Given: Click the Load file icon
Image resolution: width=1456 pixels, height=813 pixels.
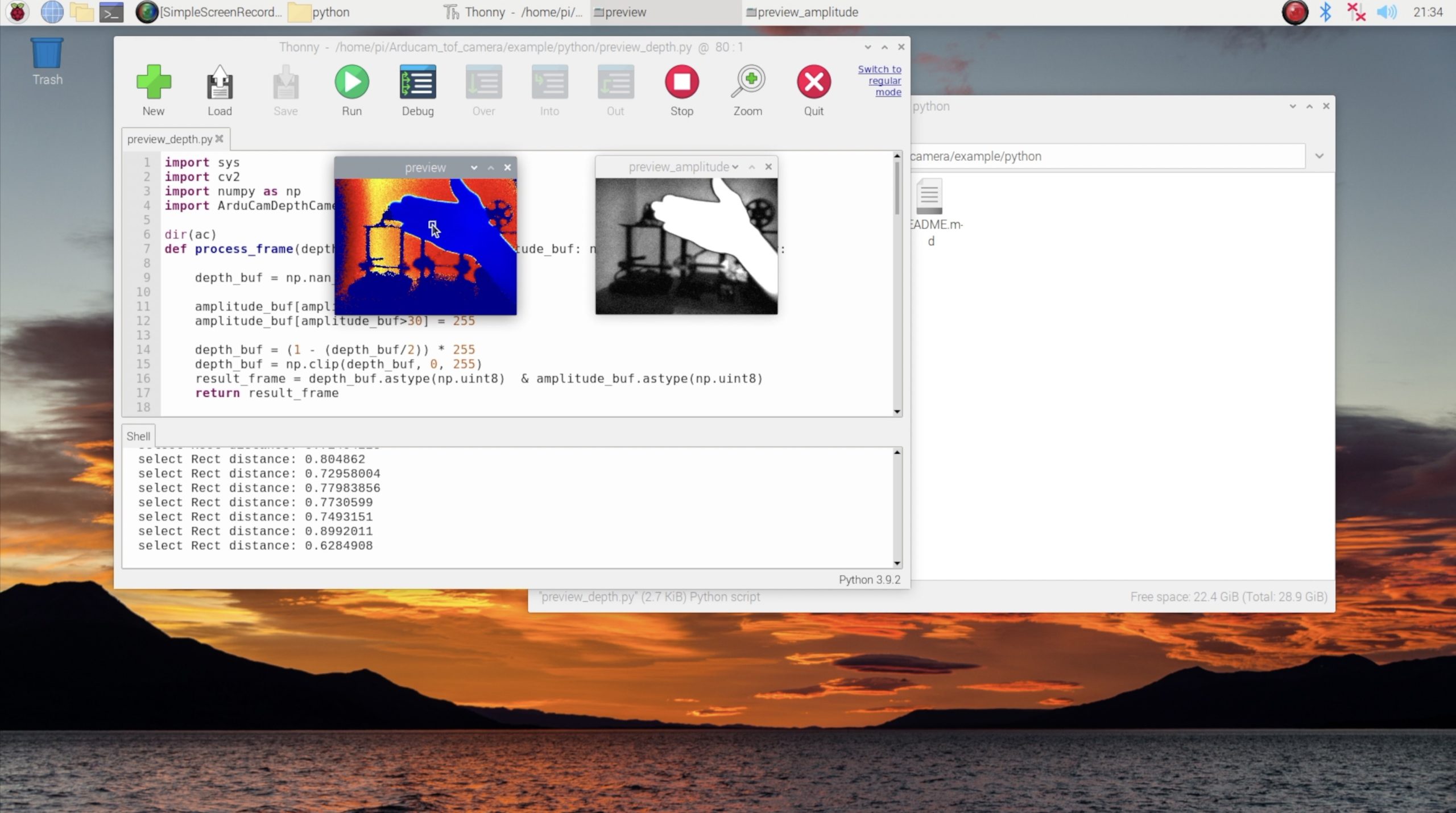Looking at the screenshot, I should pos(220,82).
